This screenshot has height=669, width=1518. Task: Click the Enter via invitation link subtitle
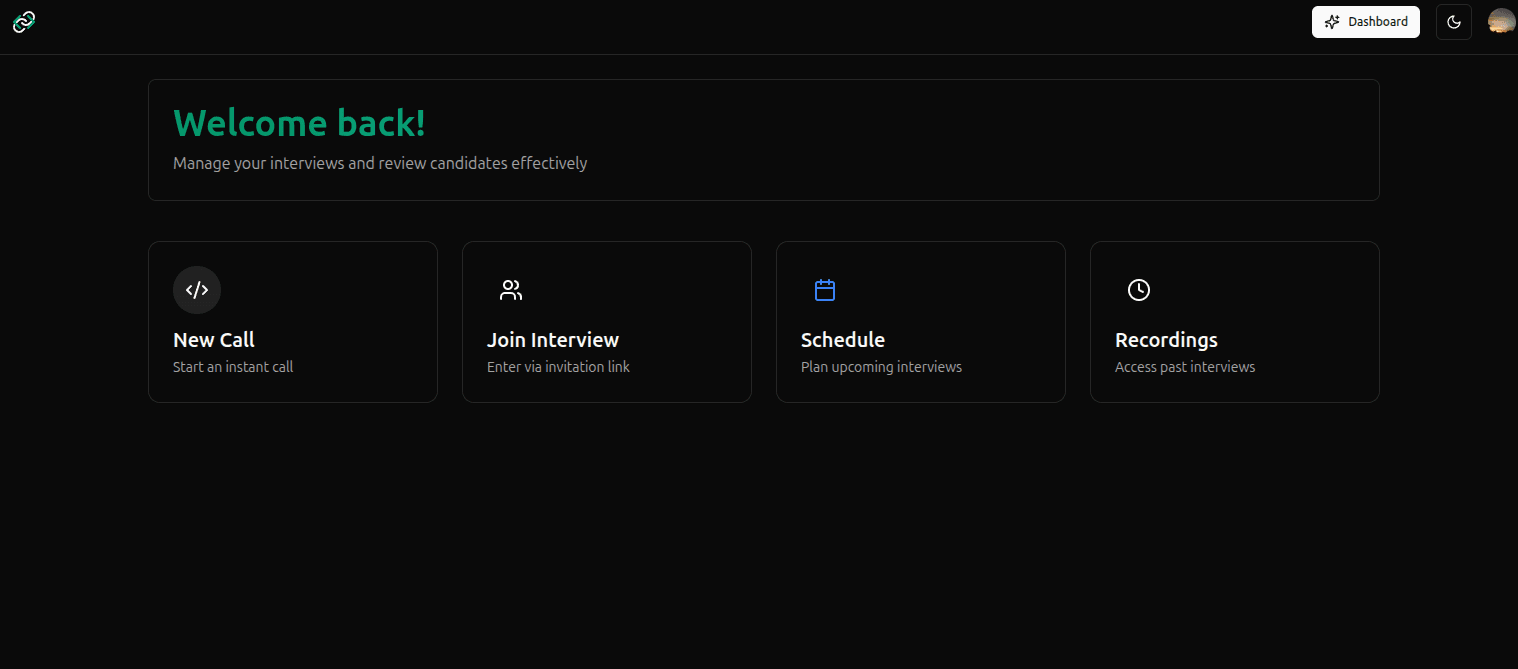pyautogui.click(x=558, y=366)
